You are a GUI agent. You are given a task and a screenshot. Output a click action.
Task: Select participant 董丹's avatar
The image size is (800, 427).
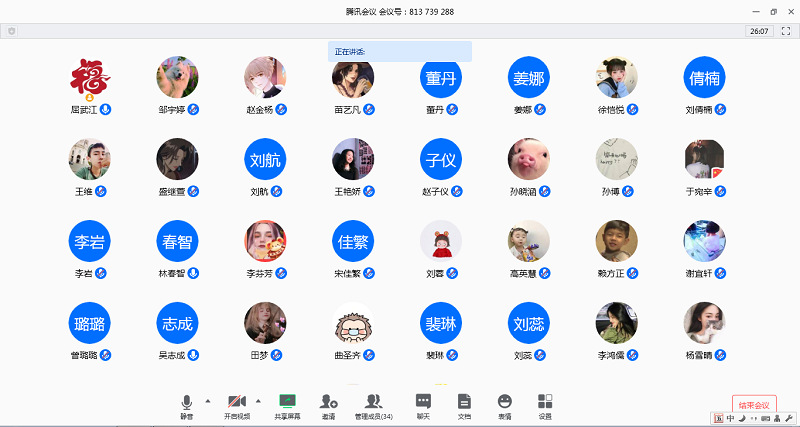(x=441, y=76)
